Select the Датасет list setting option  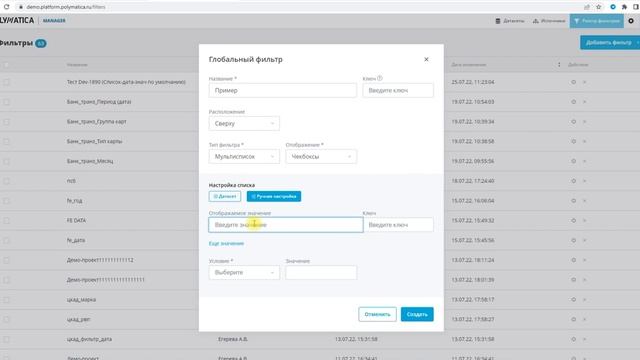click(224, 196)
